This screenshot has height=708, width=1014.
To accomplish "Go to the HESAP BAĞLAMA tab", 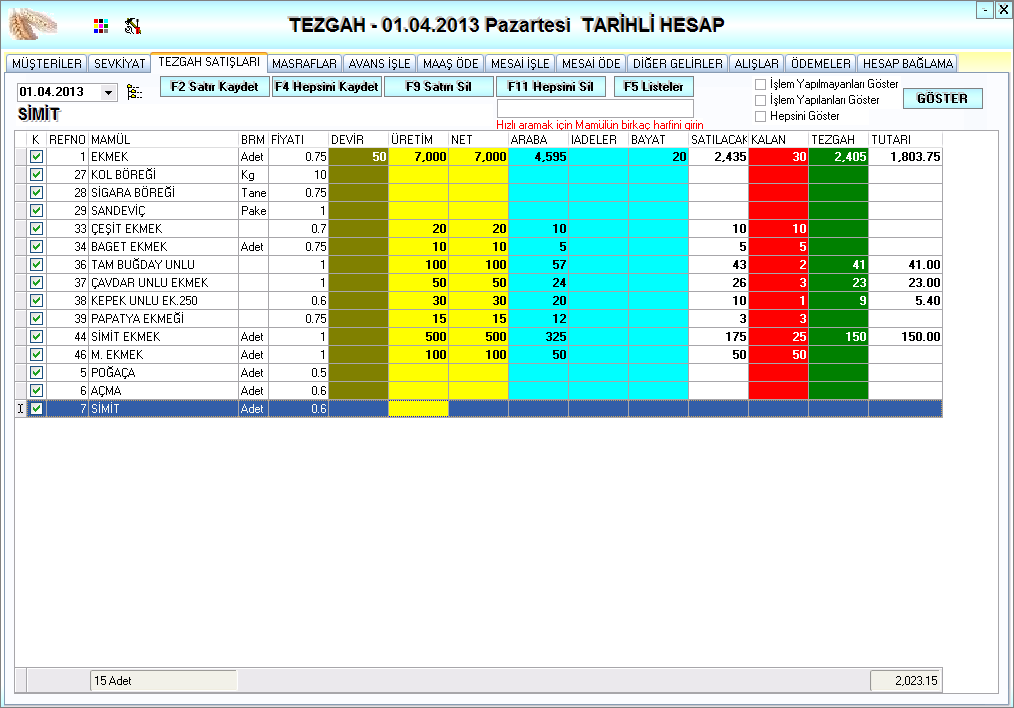I will (907, 63).
